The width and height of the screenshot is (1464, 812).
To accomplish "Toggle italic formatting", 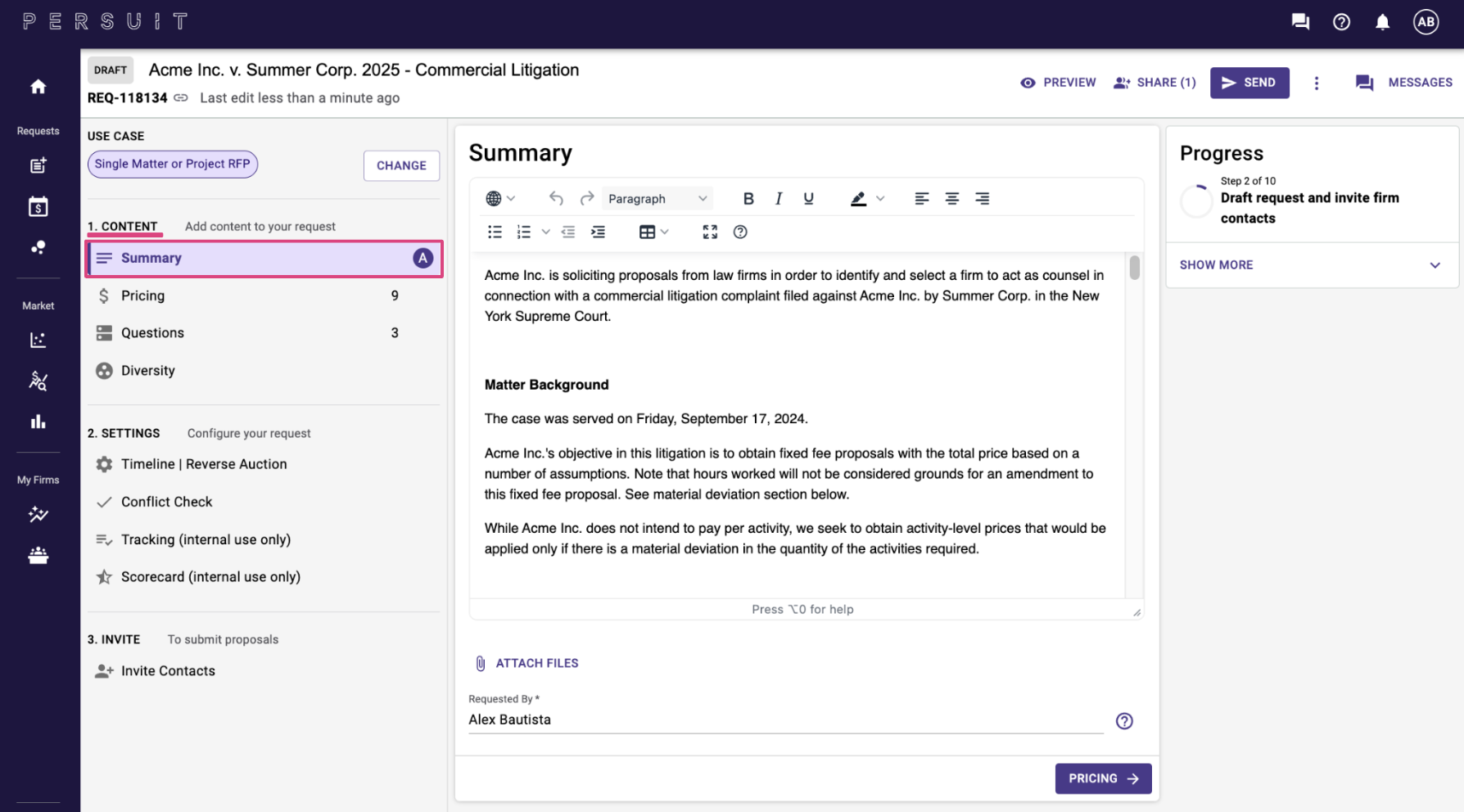I will 778,198.
